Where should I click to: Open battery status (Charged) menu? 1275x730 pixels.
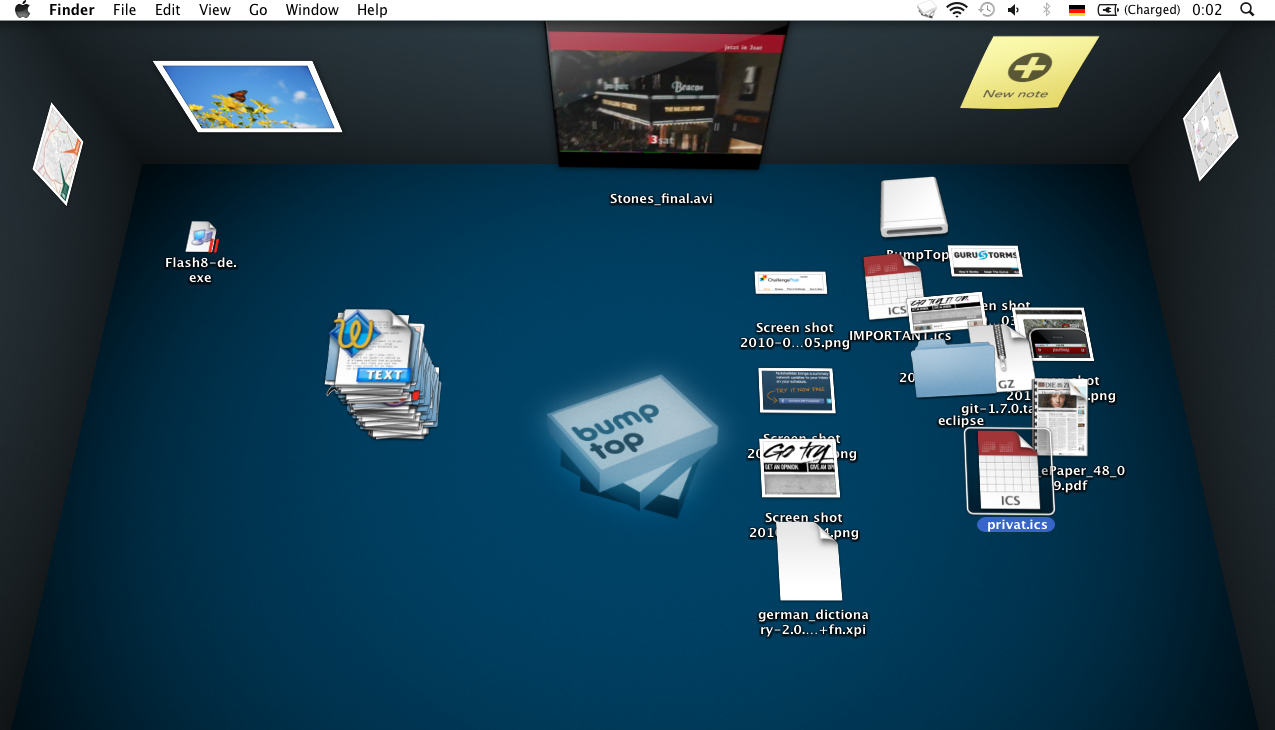pos(1139,10)
